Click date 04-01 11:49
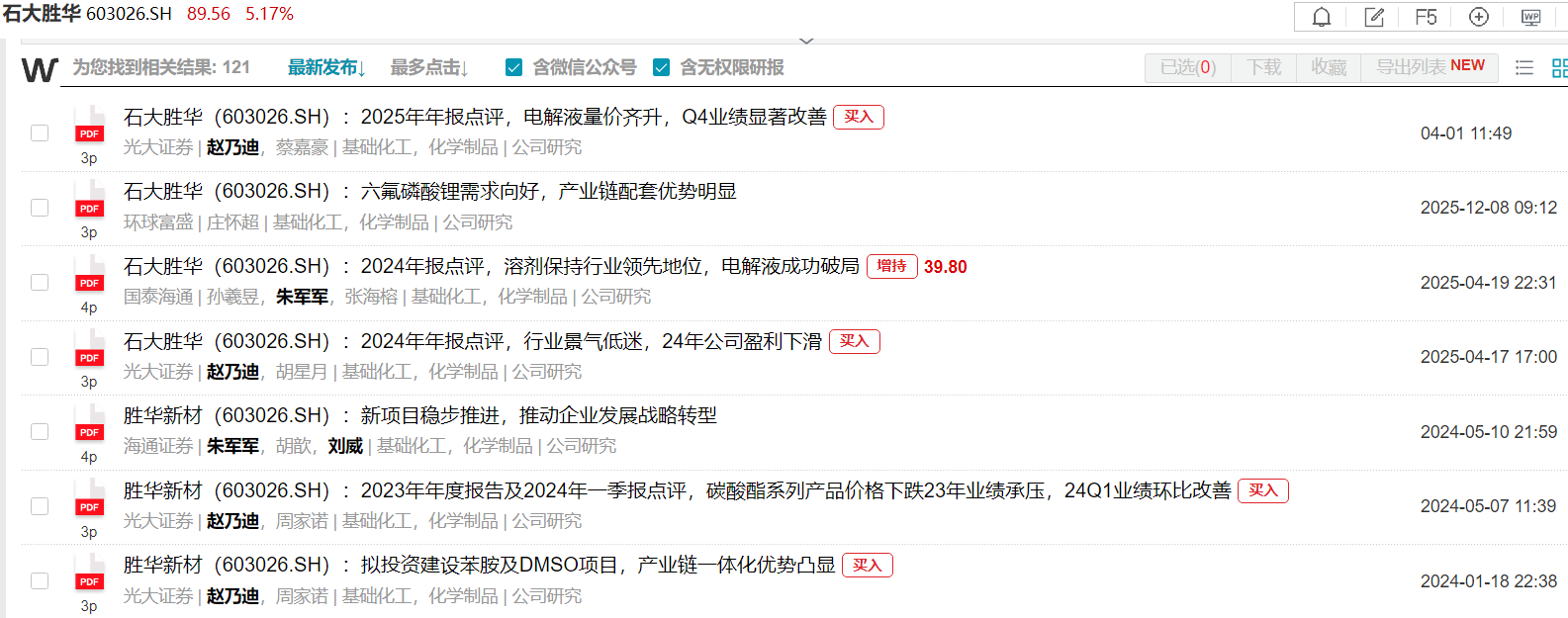 click(x=1466, y=133)
